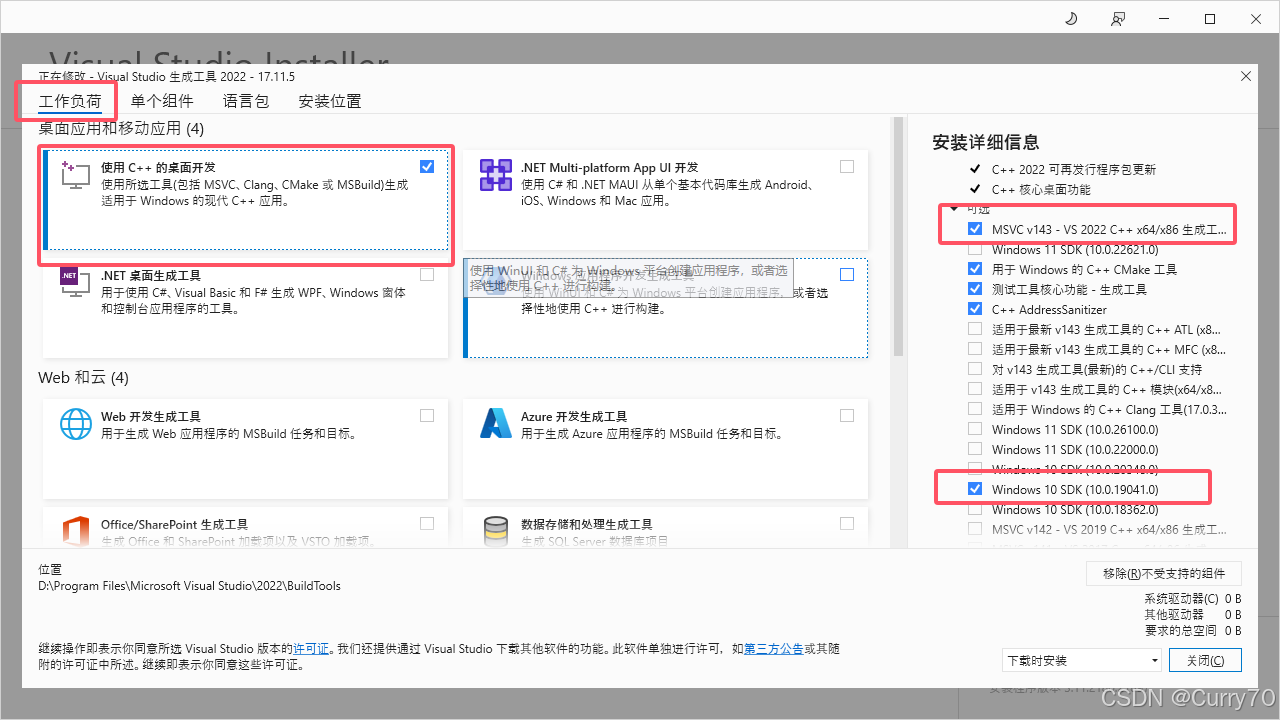Check Windows 11 SDK (10.0.22621.0)
This screenshot has height=720, width=1280.
tap(975, 249)
